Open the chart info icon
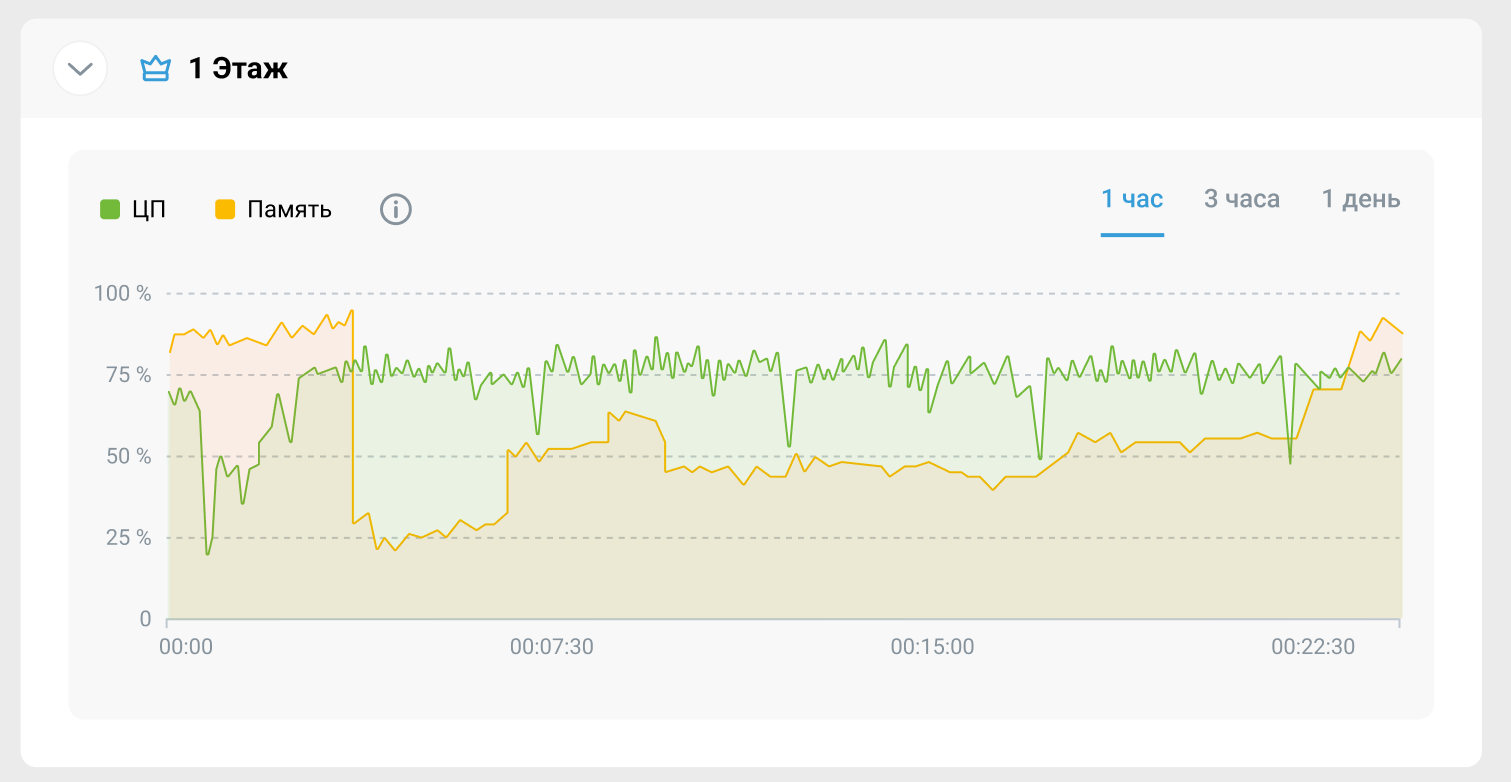This screenshot has height=782, width=1511. [x=396, y=210]
